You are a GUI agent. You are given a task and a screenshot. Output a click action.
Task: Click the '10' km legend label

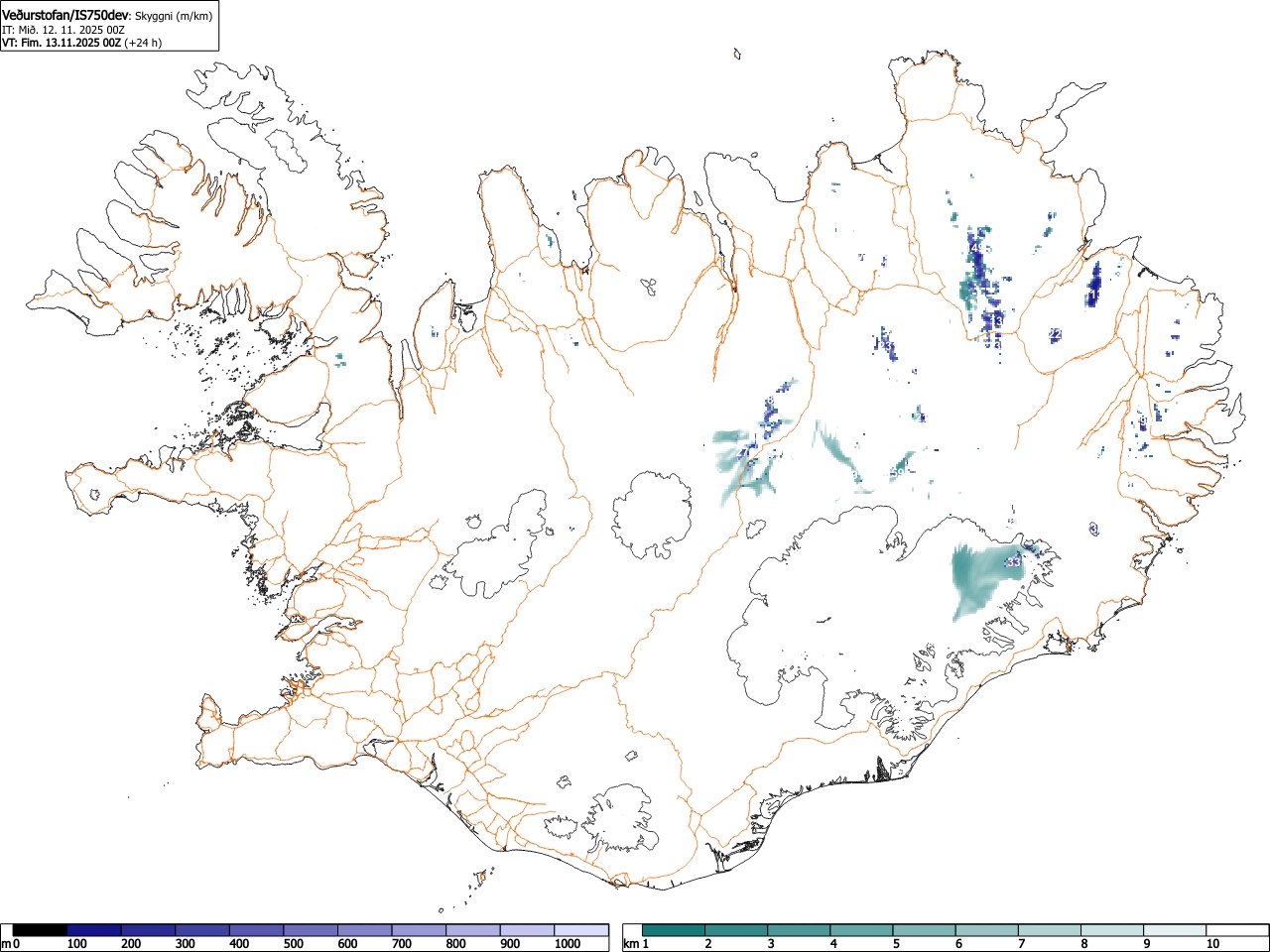click(x=1212, y=944)
